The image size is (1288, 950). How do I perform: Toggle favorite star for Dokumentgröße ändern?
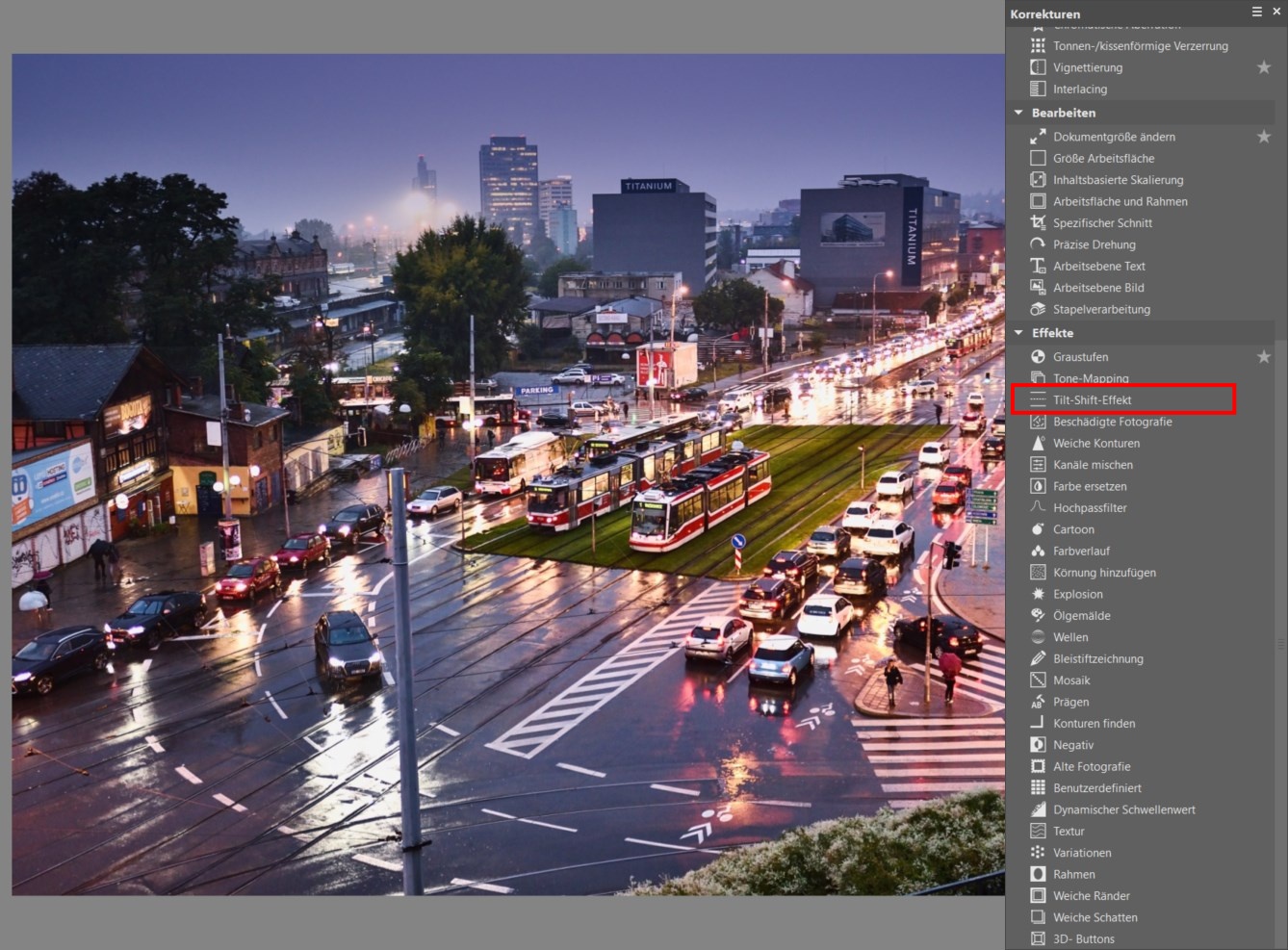[1264, 137]
